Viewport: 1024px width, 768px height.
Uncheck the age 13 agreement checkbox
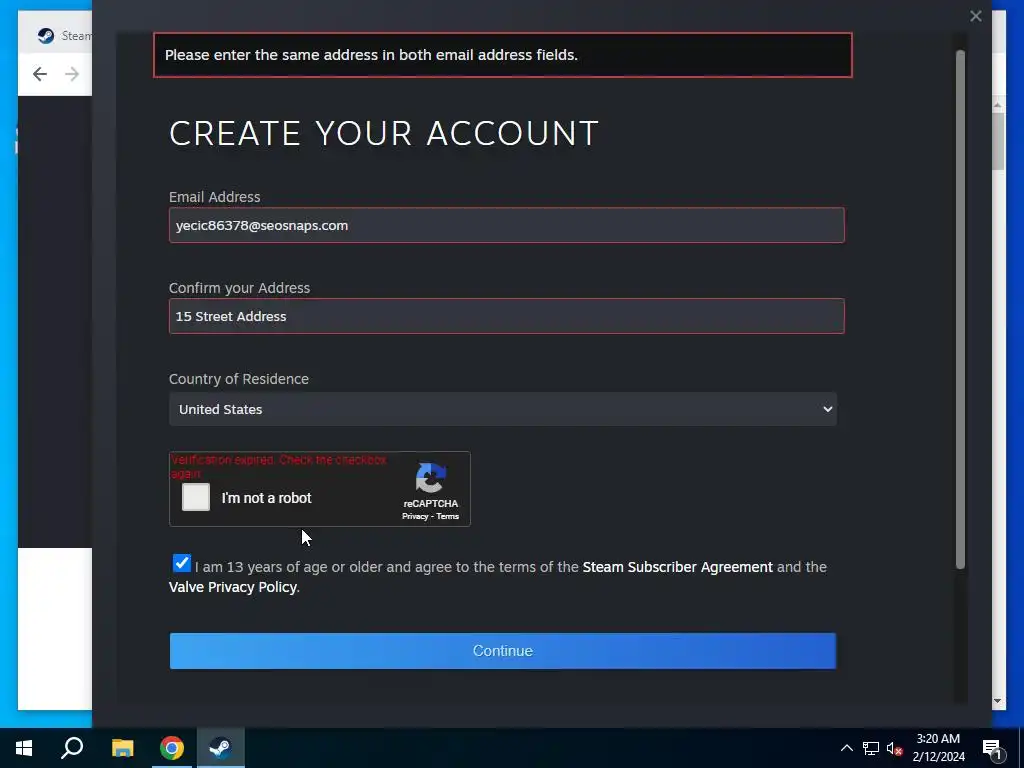pyautogui.click(x=182, y=564)
